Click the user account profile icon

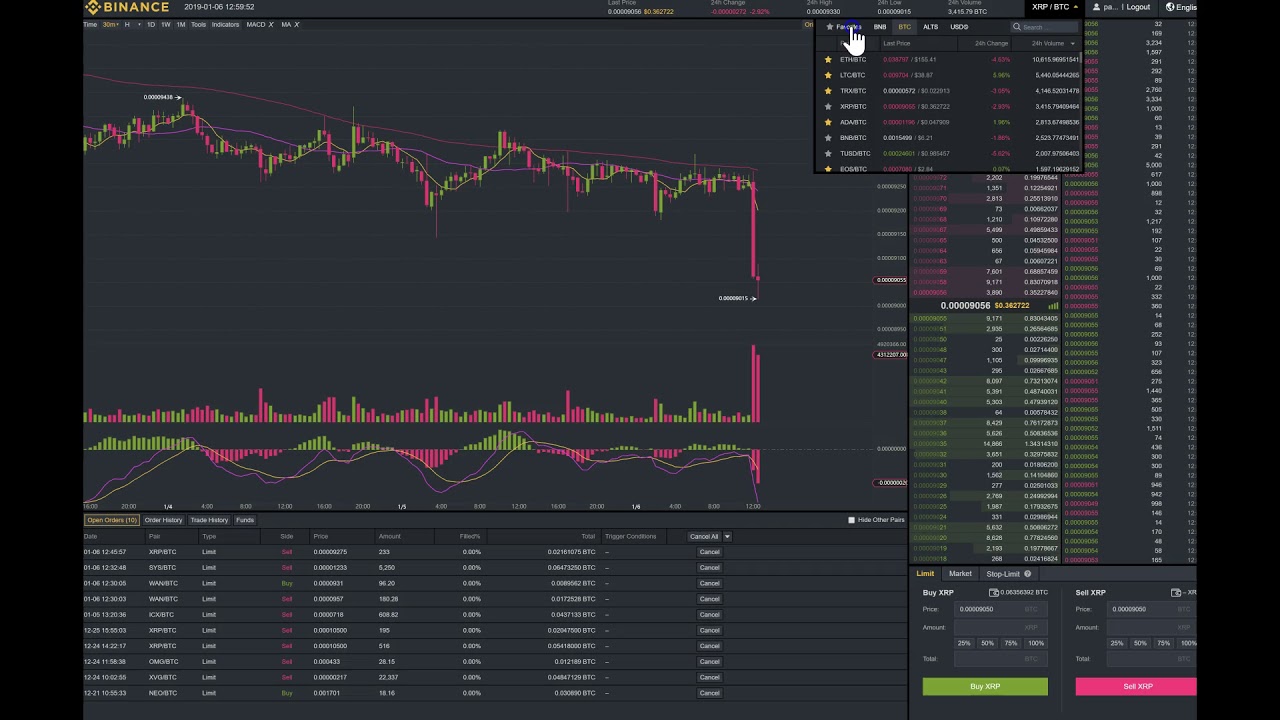point(1096,7)
